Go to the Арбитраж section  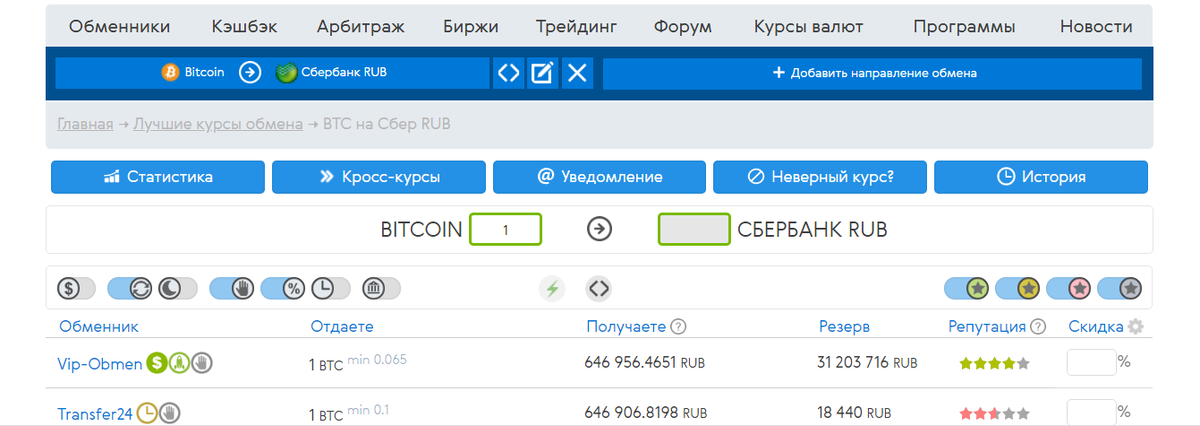360,26
